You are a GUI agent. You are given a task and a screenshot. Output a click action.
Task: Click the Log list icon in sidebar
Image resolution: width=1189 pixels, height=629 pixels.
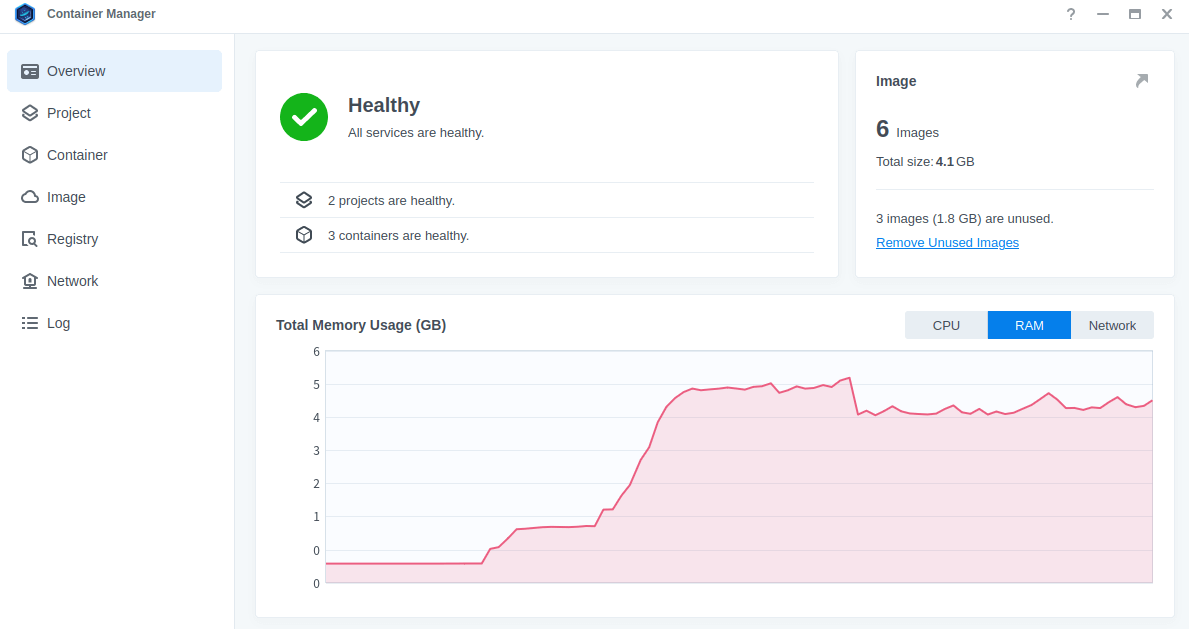30,323
